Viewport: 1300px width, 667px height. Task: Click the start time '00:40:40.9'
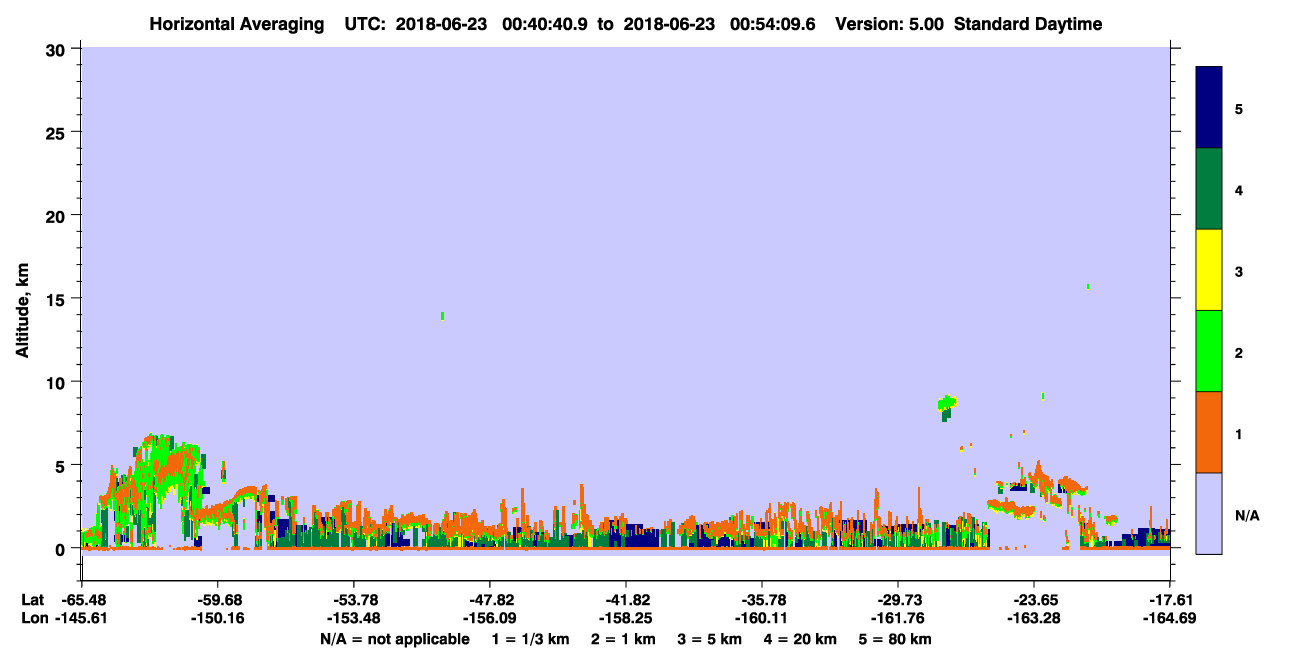click(544, 24)
